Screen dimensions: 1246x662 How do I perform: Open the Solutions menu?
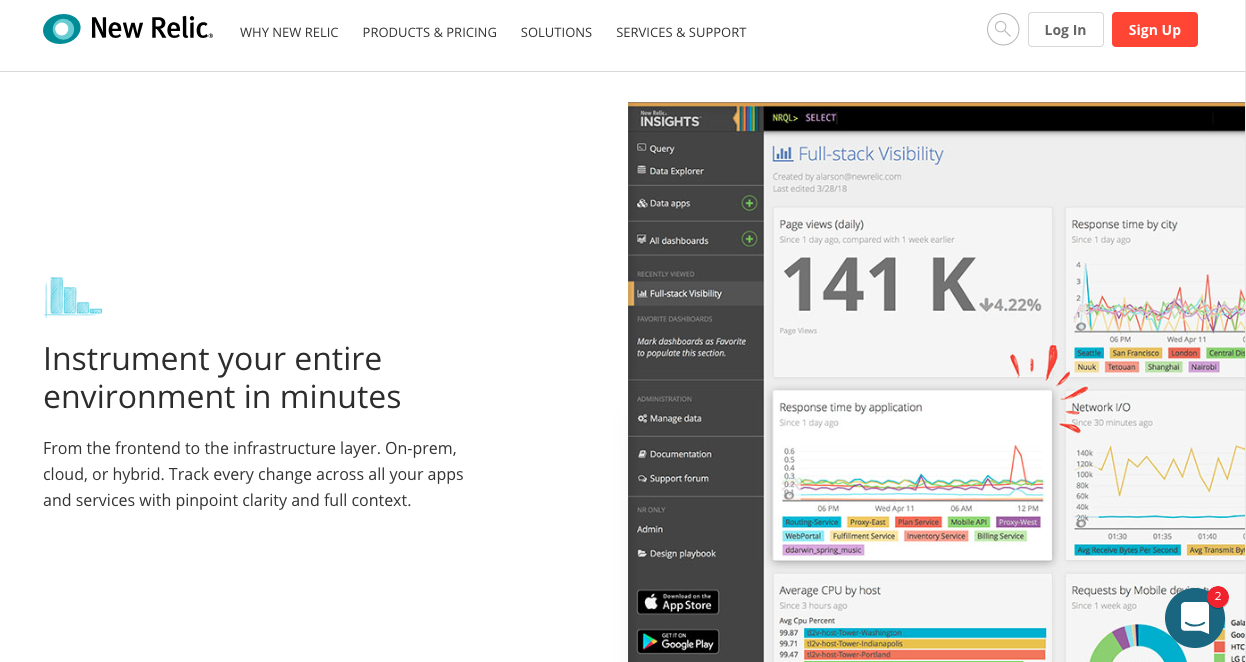coord(556,32)
